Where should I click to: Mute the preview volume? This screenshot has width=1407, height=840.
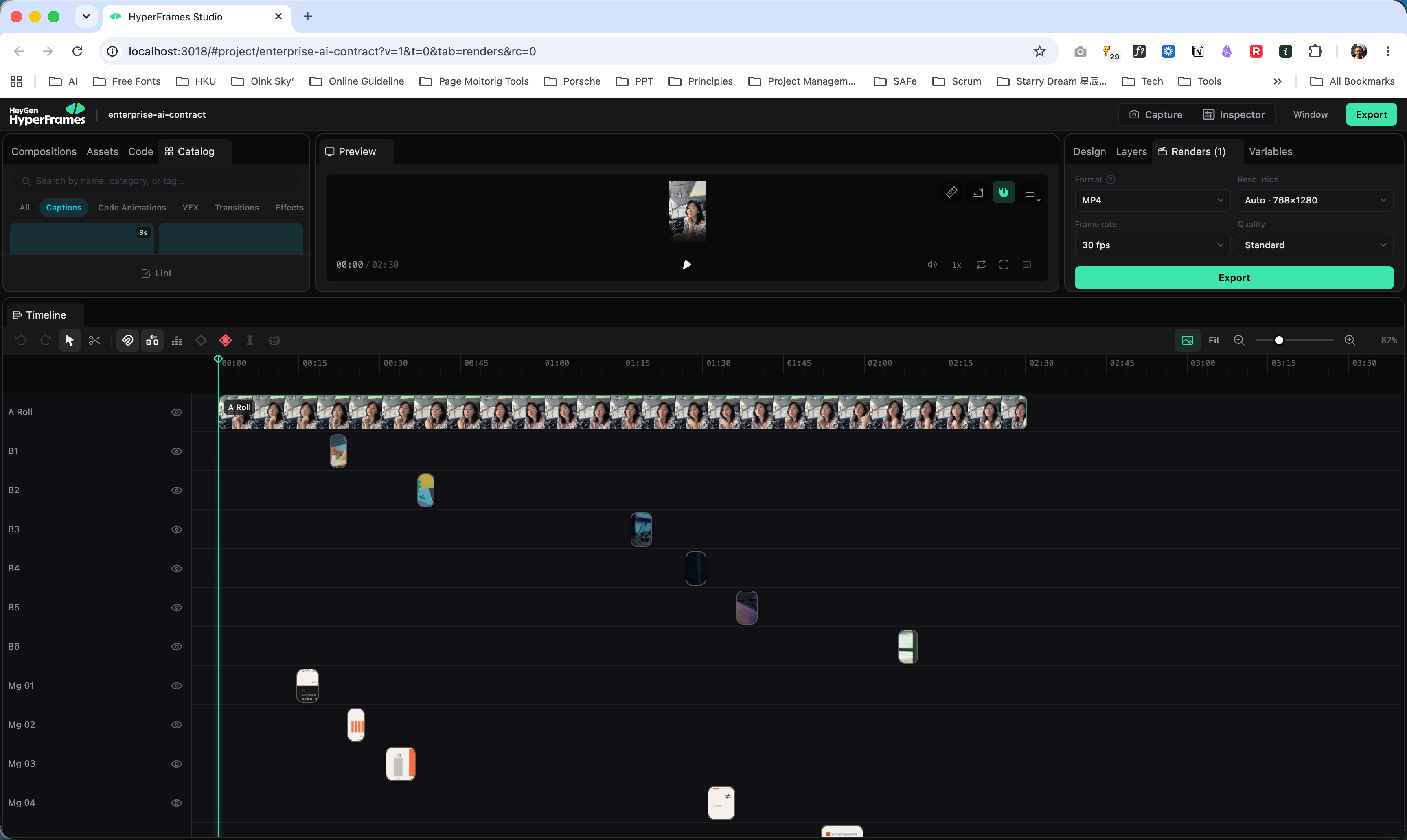pos(931,265)
